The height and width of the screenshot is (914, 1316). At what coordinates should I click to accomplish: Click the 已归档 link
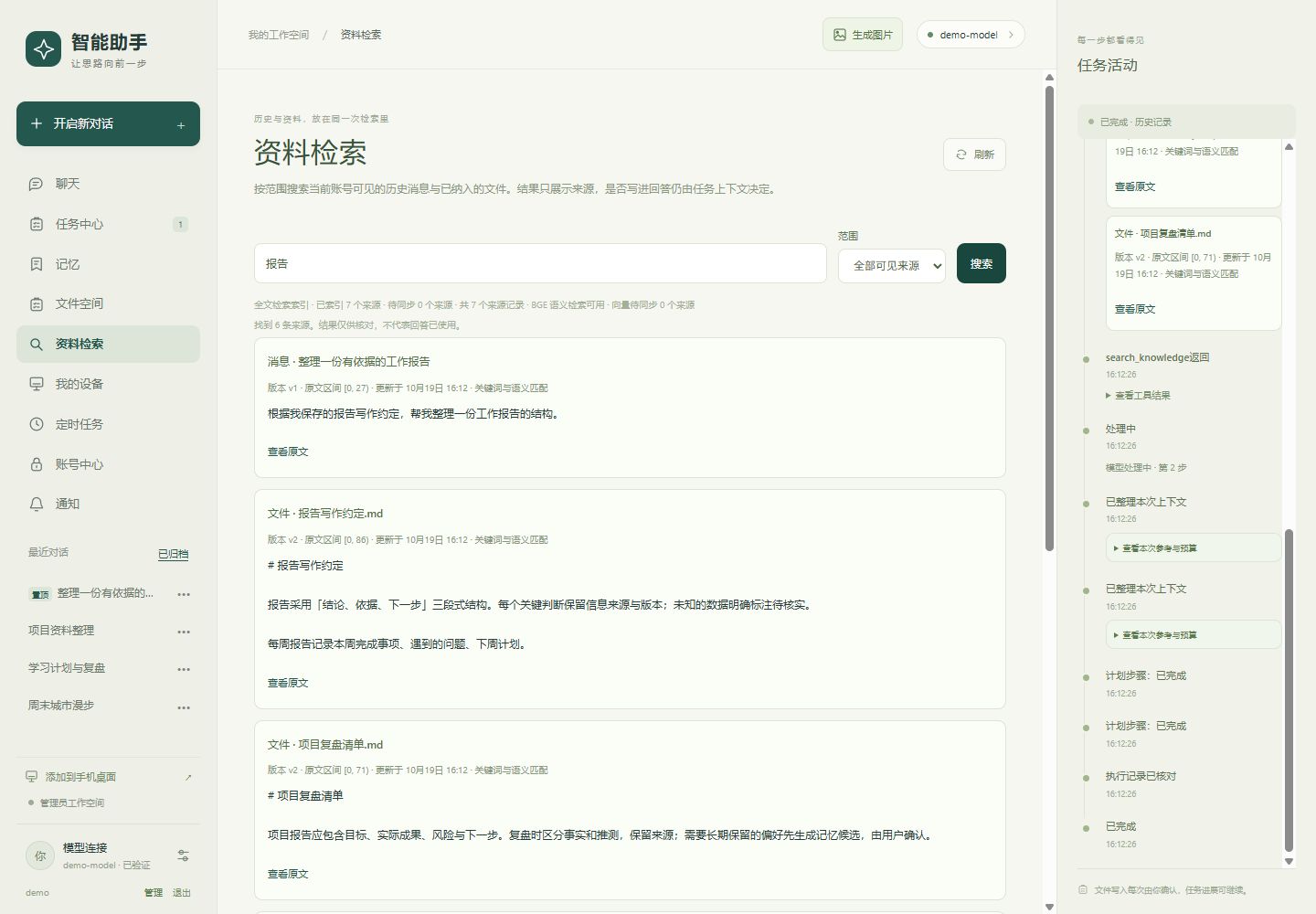click(x=173, y=554)
